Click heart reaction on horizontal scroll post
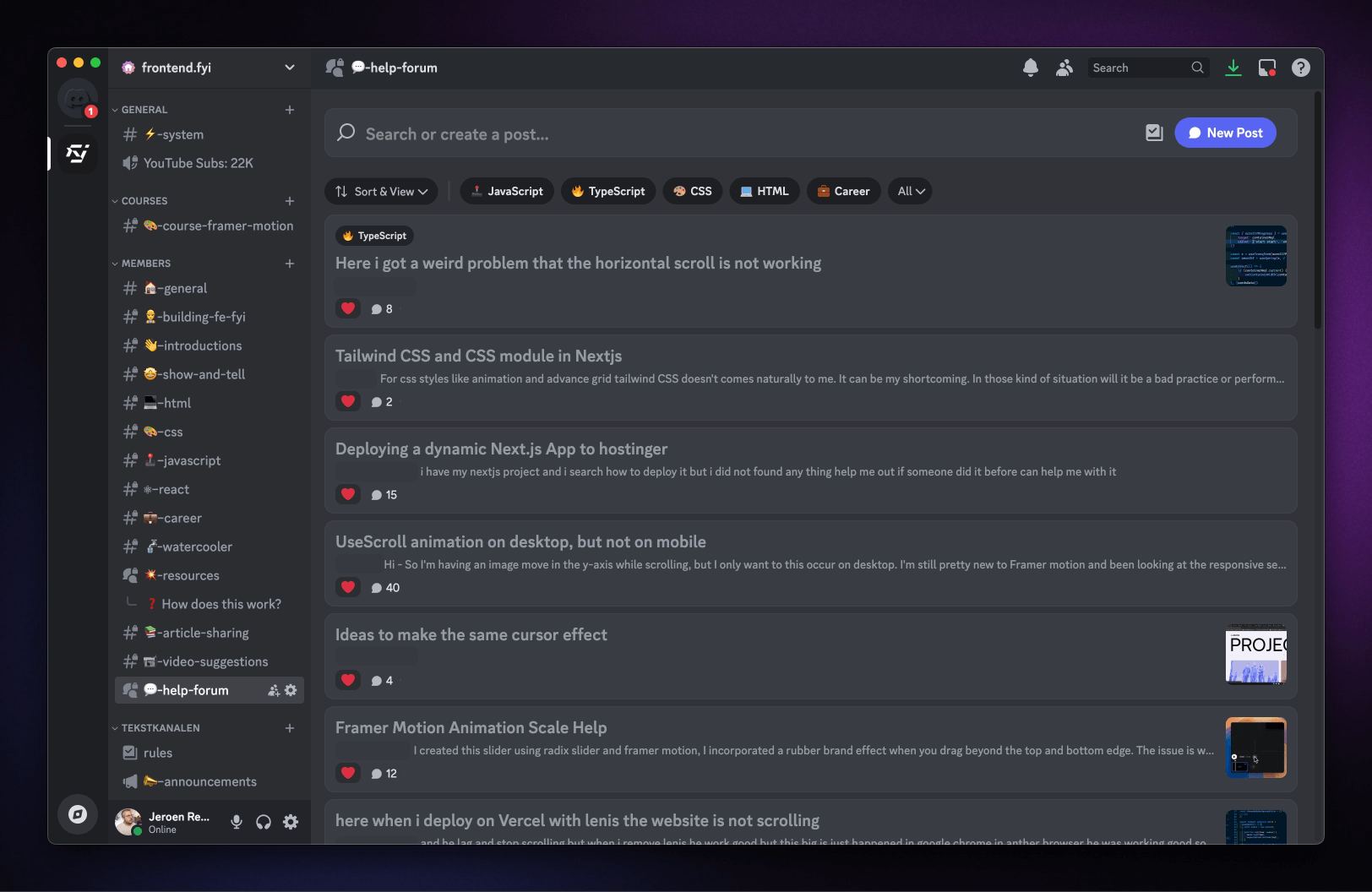The width and height of the screenshot is (1372, 892). (x=348, y=308)
